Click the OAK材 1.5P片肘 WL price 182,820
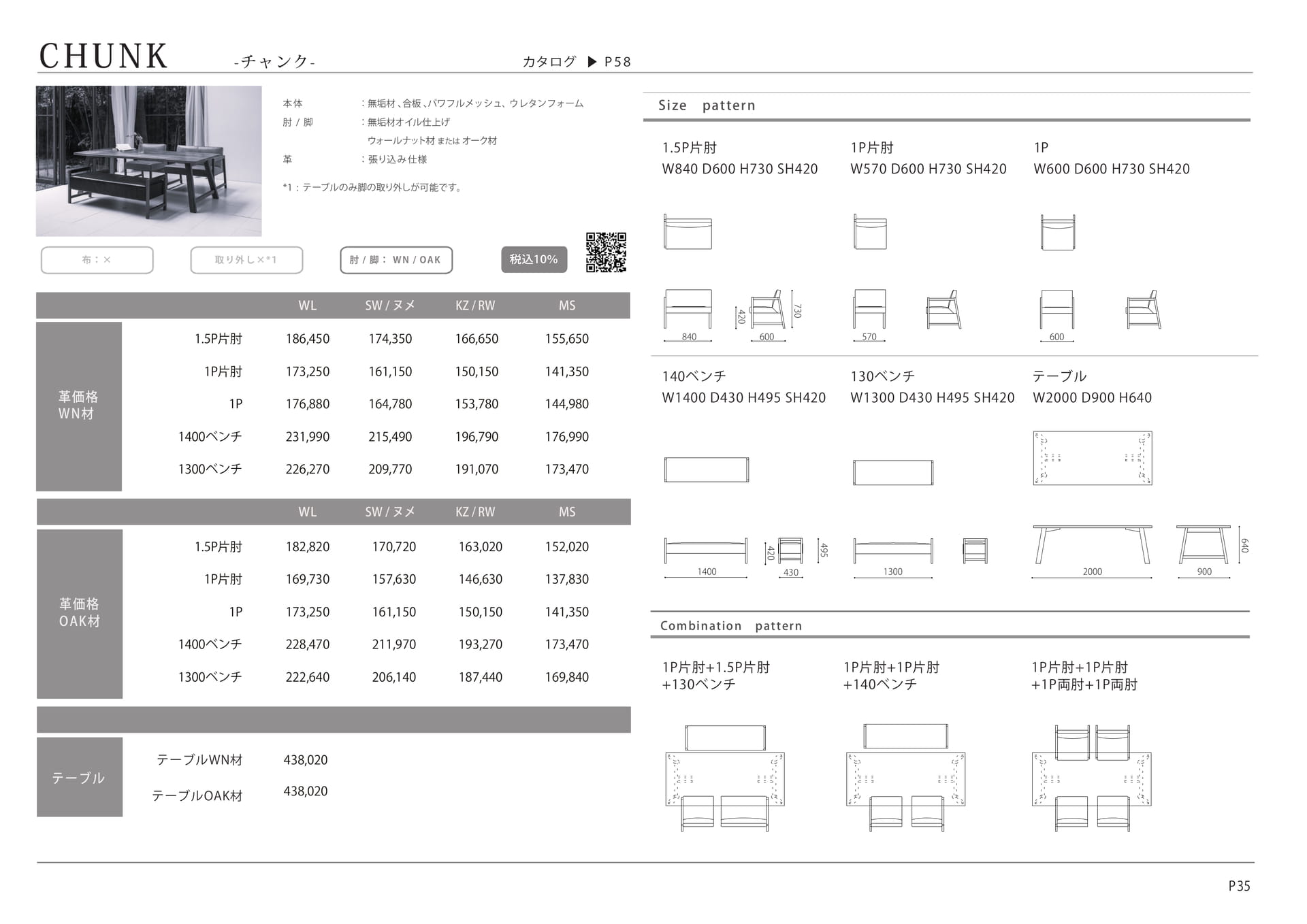This screenshot has width=1307, height=924. pyautogui.click(x=308, y=547)
